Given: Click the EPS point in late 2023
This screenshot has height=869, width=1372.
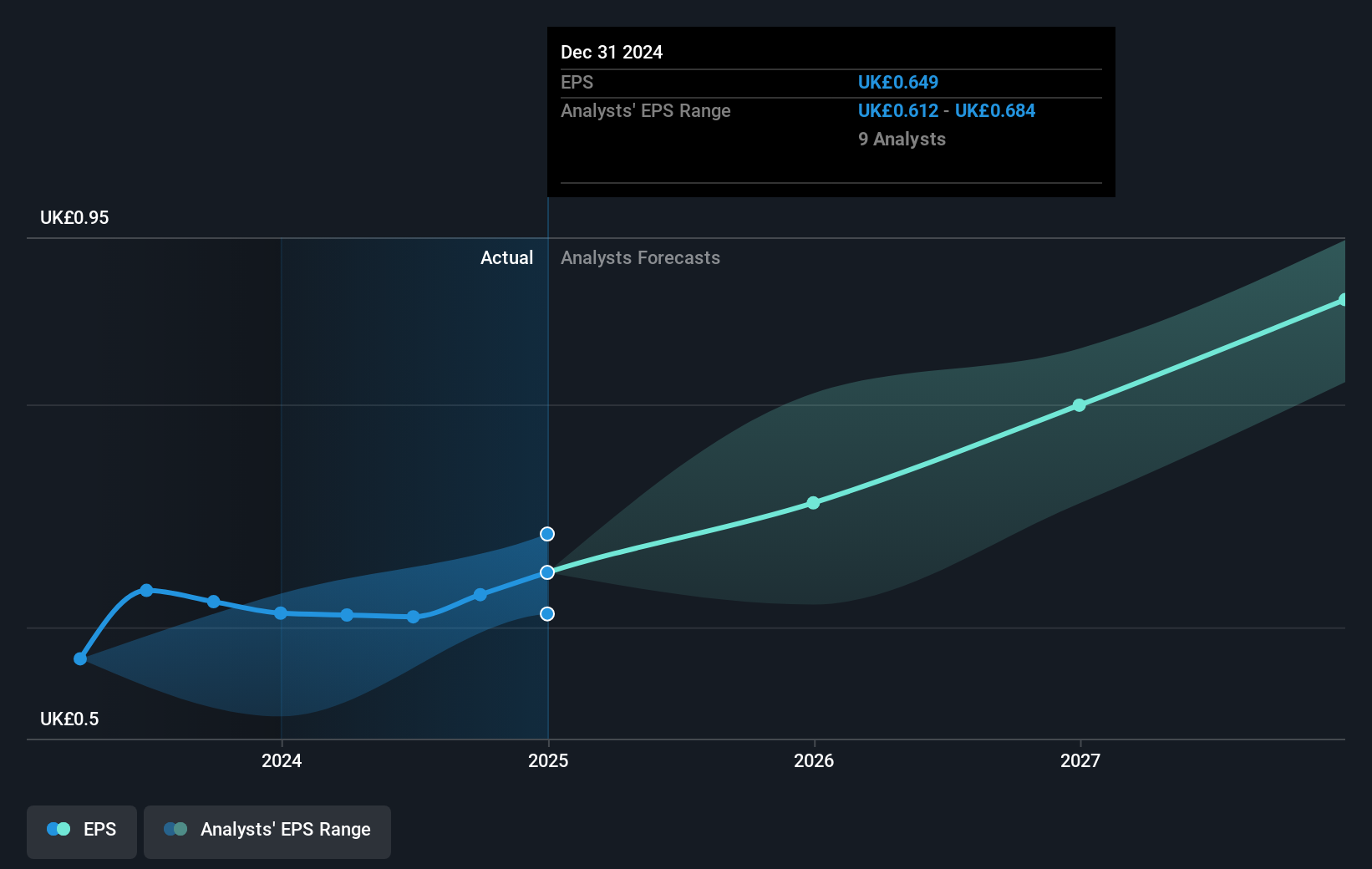Looking at the screenshot, I should (214, 602).
